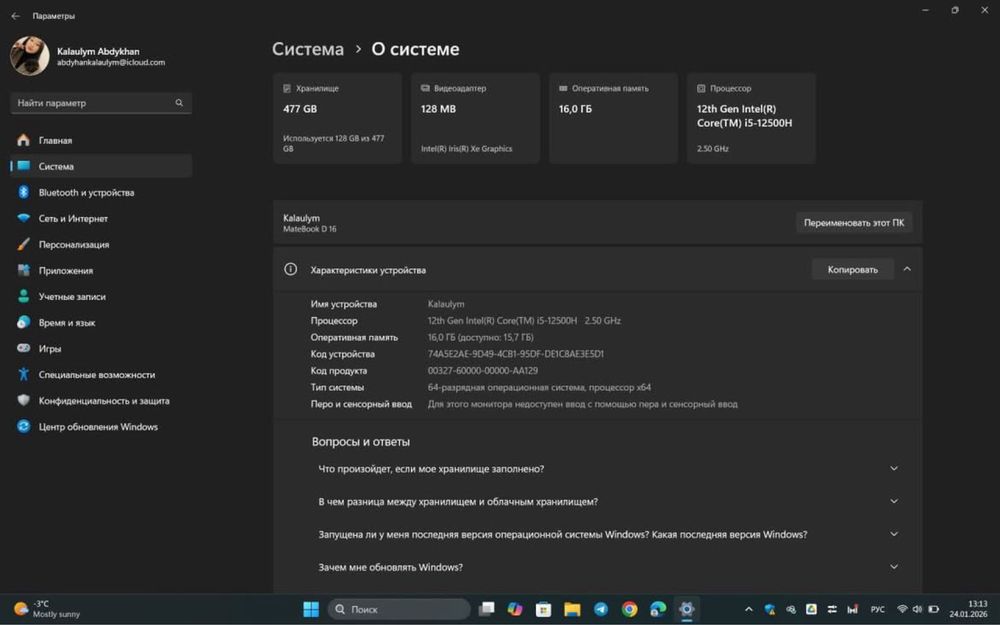
Task: Open Google Chrome from the taskbar
Action: click(629, 610)
